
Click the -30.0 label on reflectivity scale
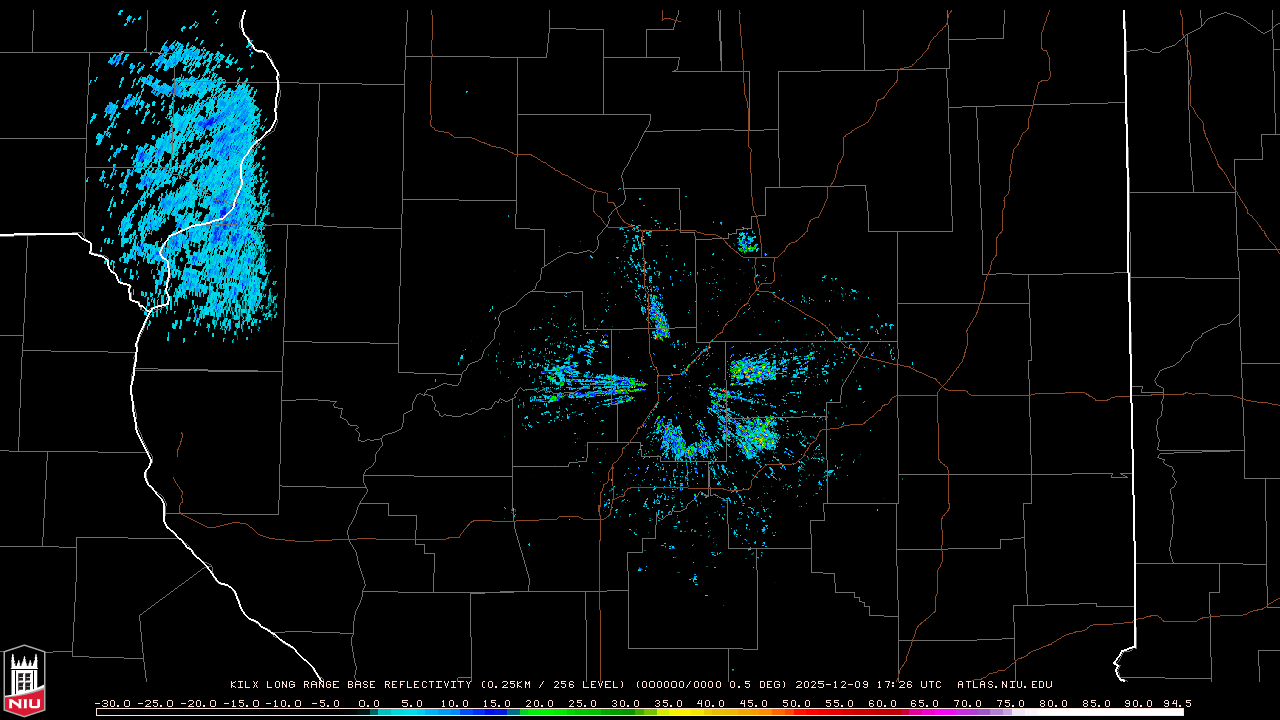tap(111, 703)
